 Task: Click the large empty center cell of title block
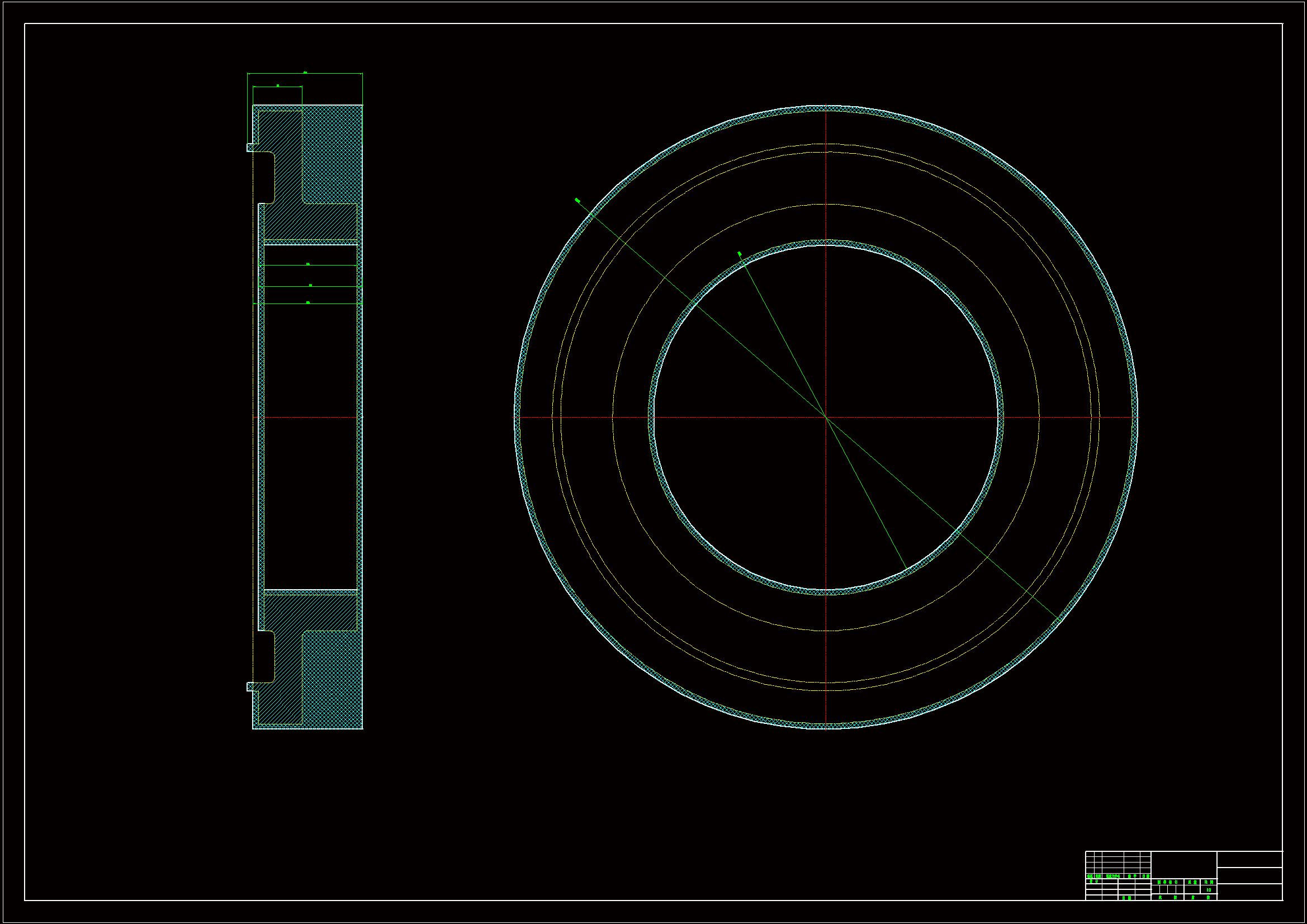(x=1183, y=864)
